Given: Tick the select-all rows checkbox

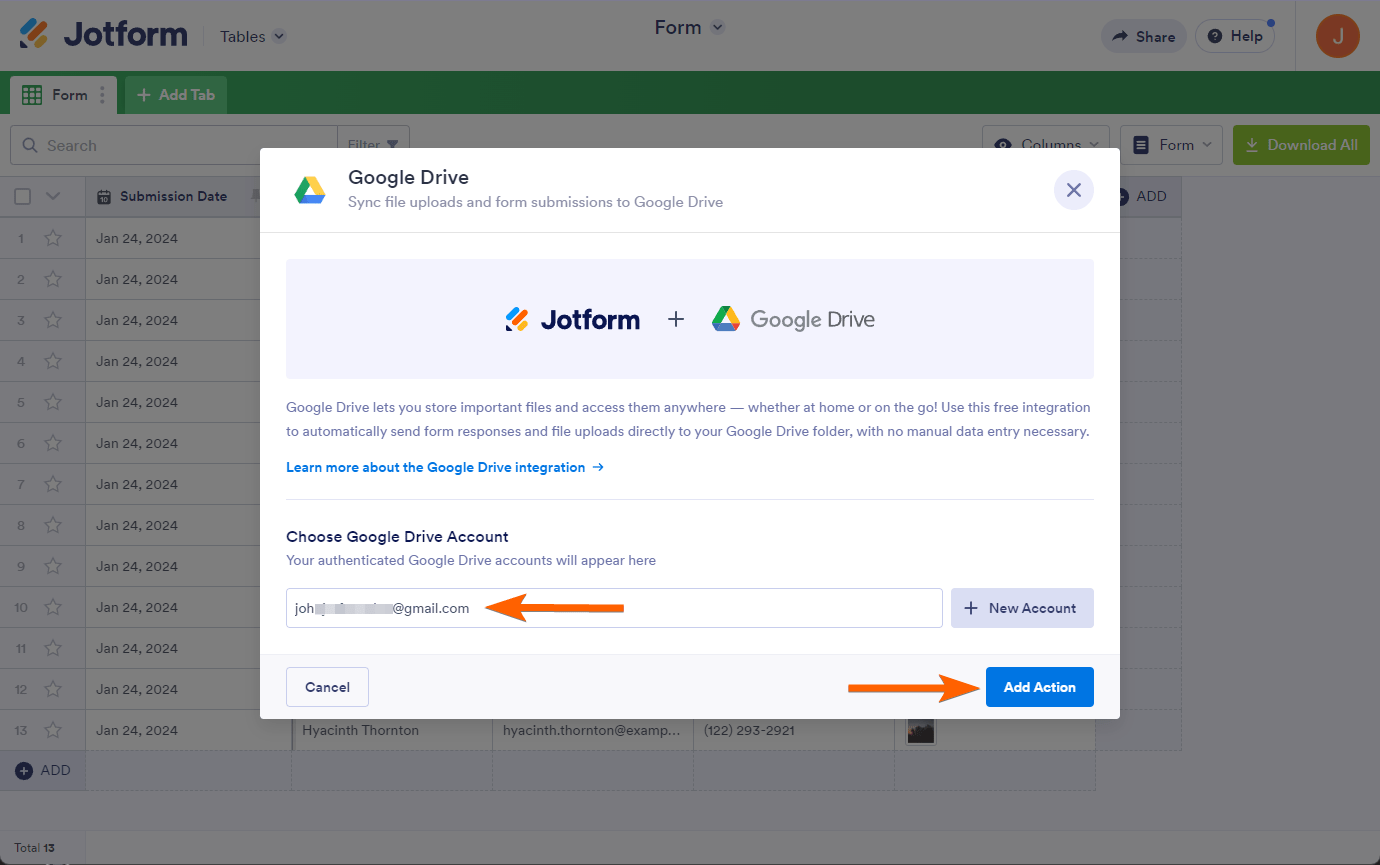Looking at the screenshot, I should click(22, 196).
